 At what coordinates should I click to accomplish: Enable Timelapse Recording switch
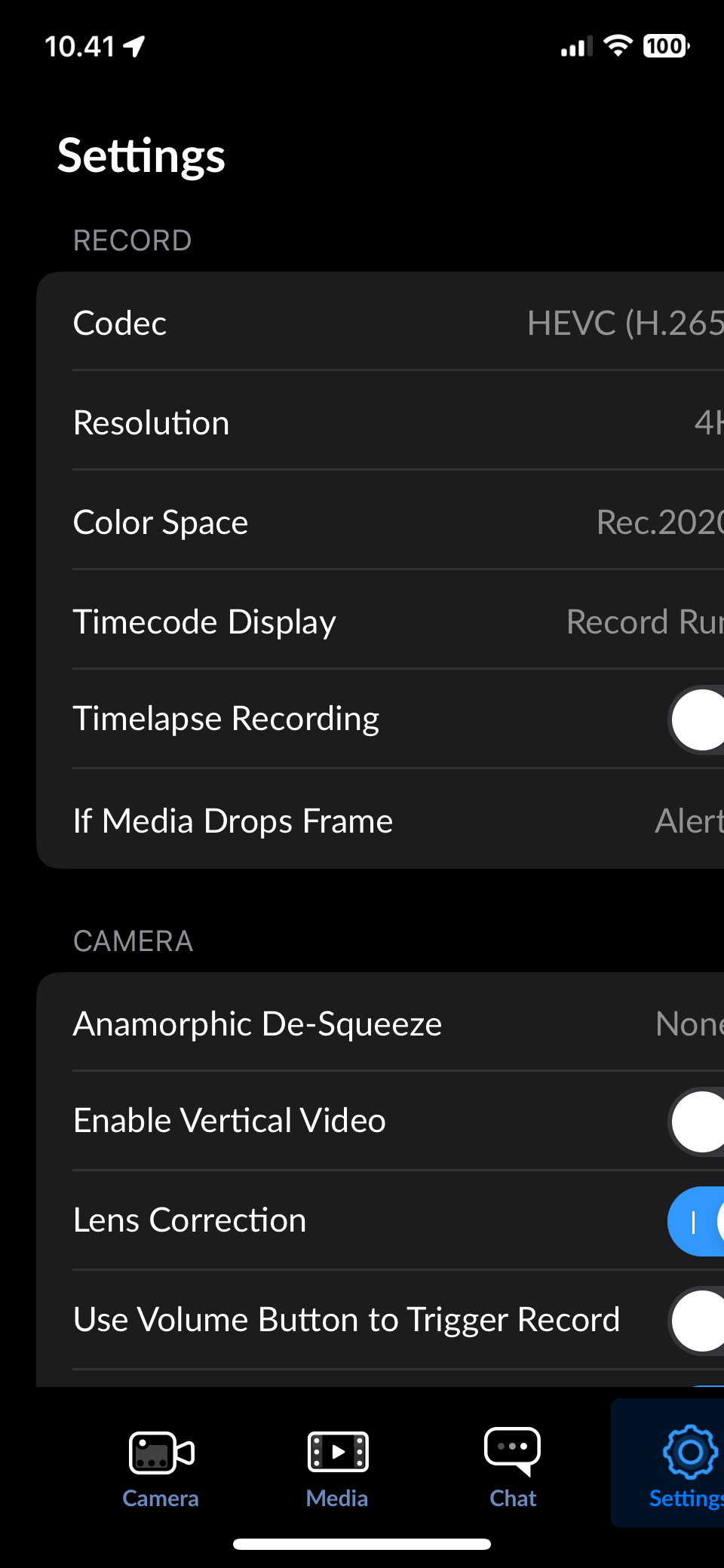click(697, 719)
